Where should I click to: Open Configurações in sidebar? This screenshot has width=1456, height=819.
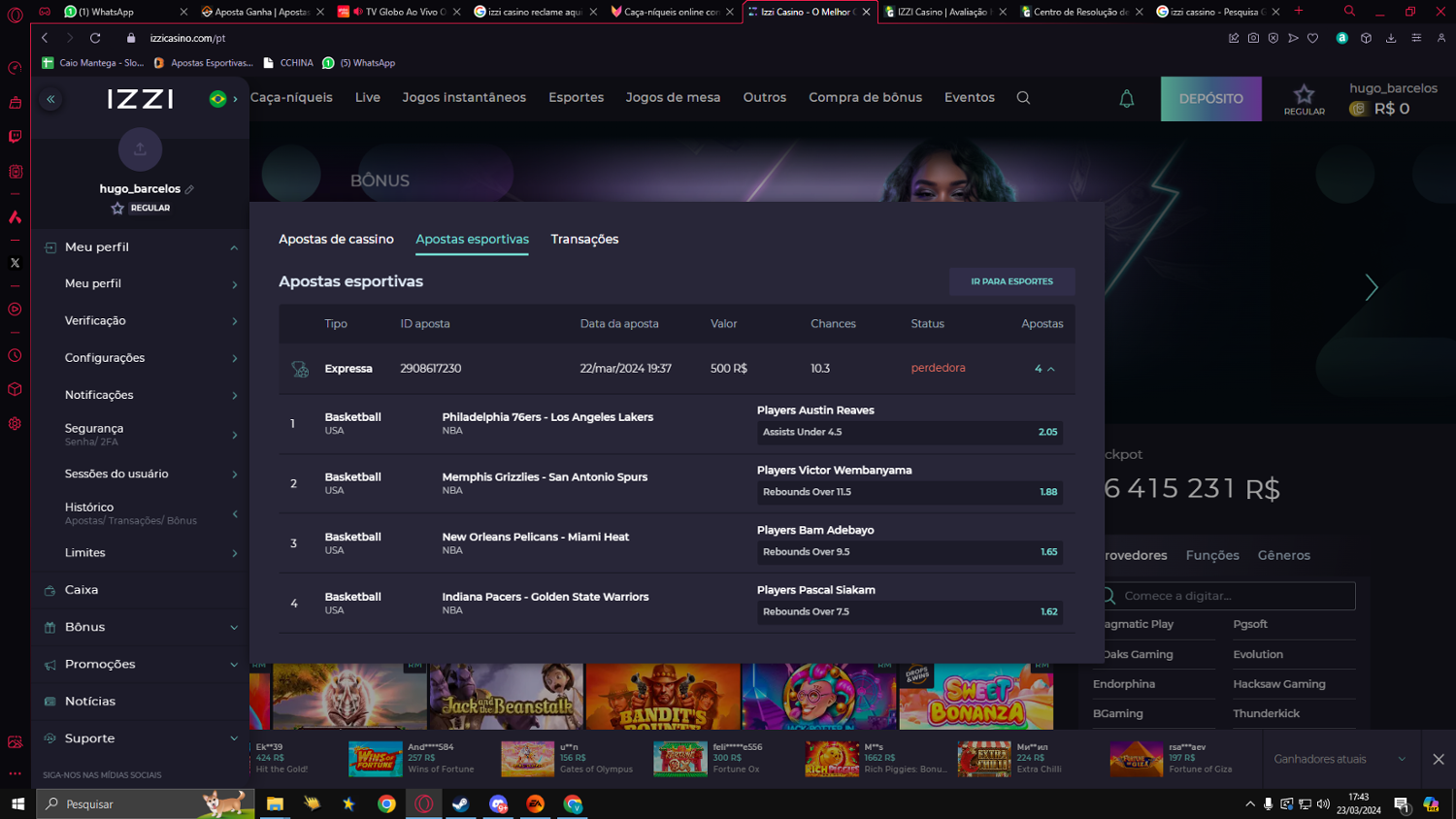point(141,358)
